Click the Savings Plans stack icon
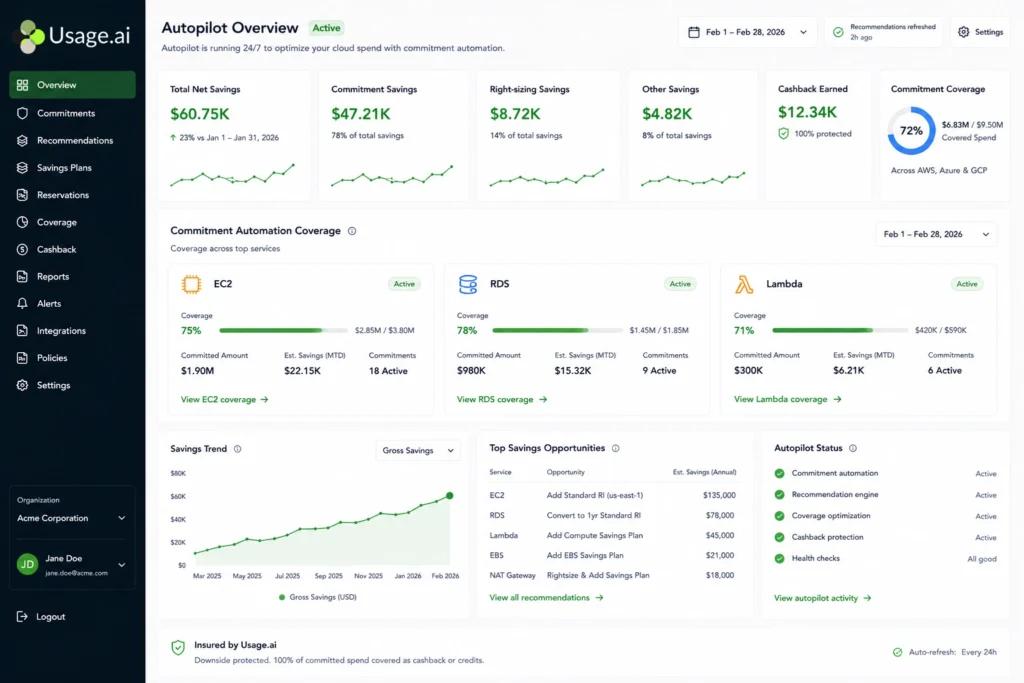The height and width of the screenshot is (683, 1024). [x=22, y=168]
